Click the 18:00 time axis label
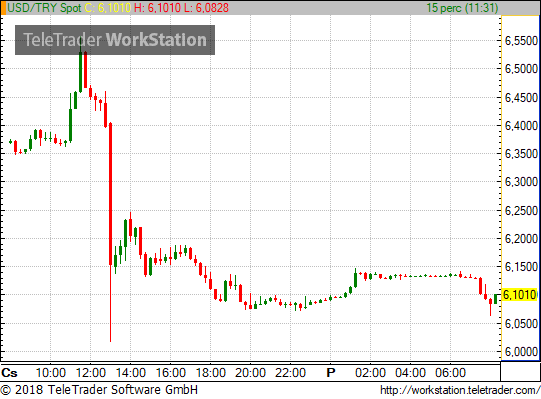The image size is (541, 399). pos(211,373)
